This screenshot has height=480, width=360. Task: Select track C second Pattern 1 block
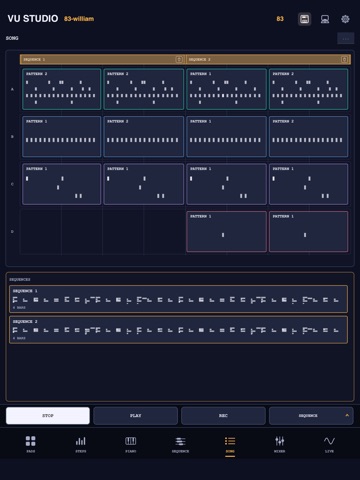(144, 184)
